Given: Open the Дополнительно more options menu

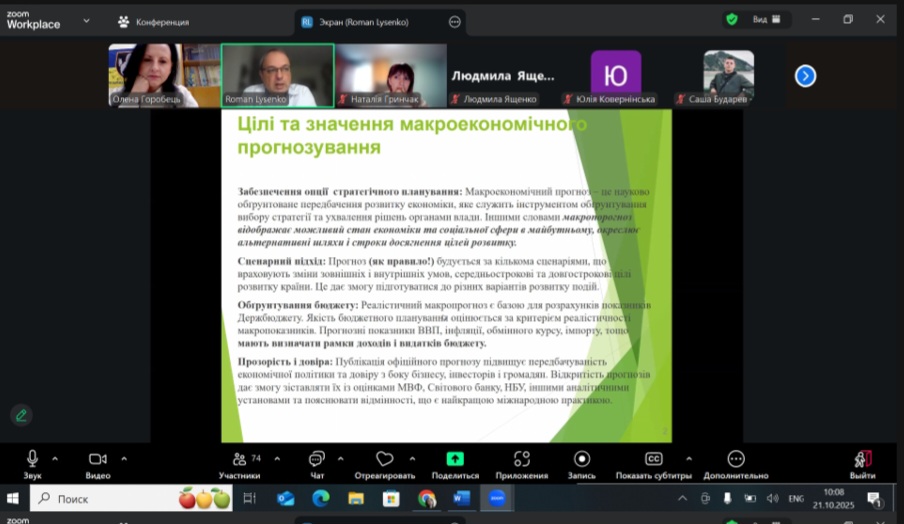Looking at the screenshot, I should coord(735,463).
